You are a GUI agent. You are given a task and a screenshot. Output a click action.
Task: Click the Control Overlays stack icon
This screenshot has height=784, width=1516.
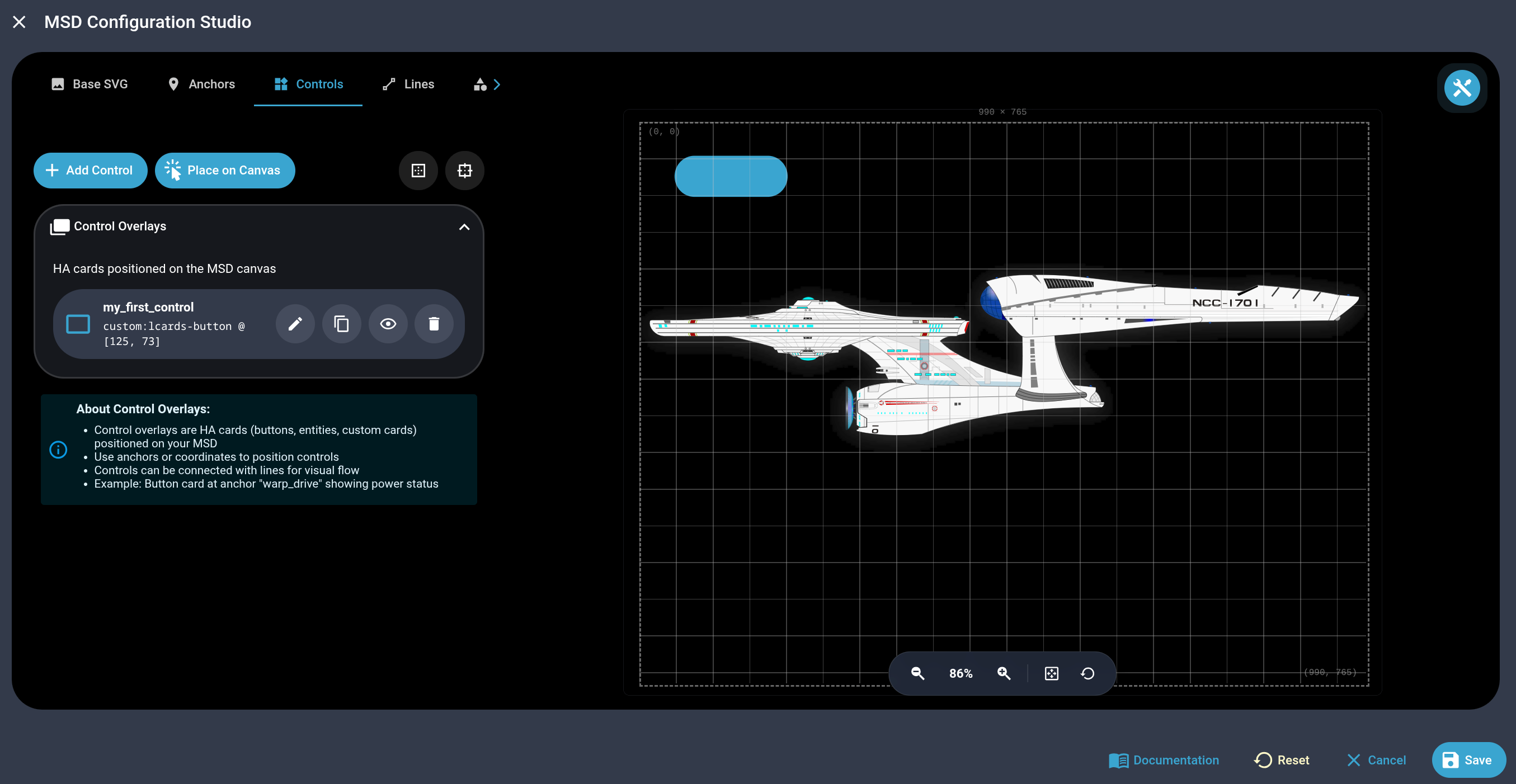point(60,227)
